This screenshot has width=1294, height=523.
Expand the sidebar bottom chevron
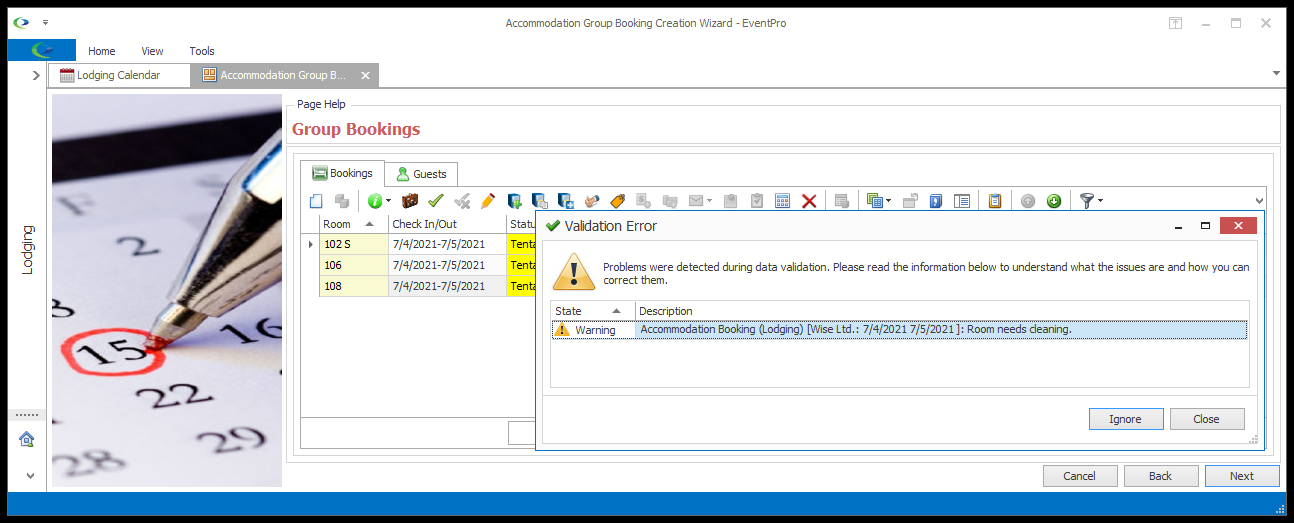(30, 476)
